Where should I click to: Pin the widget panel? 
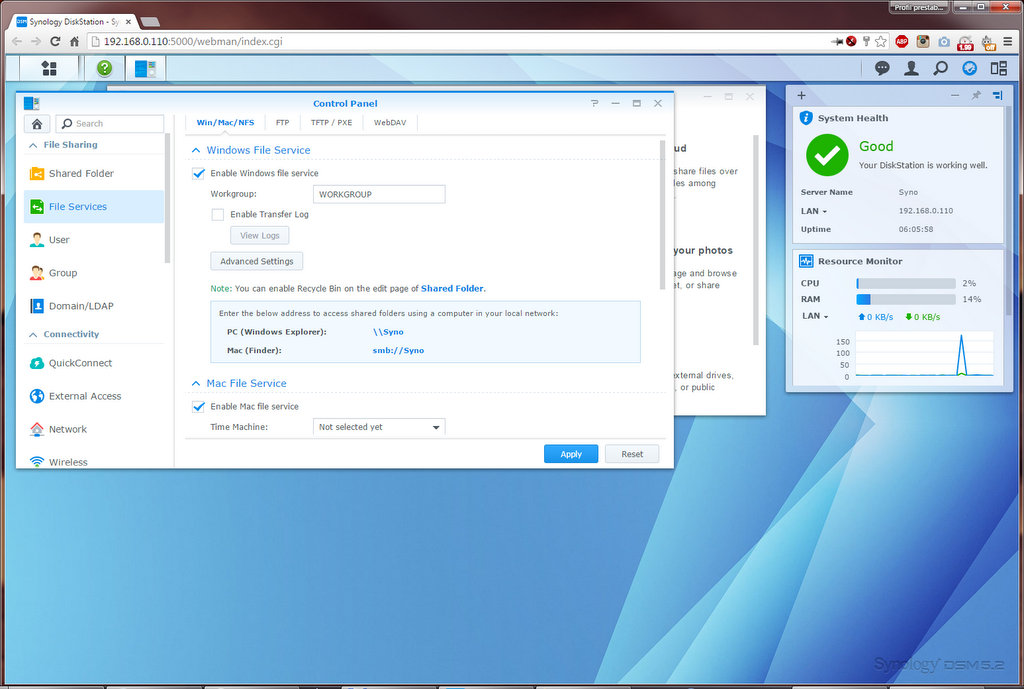tap(976, 95)
